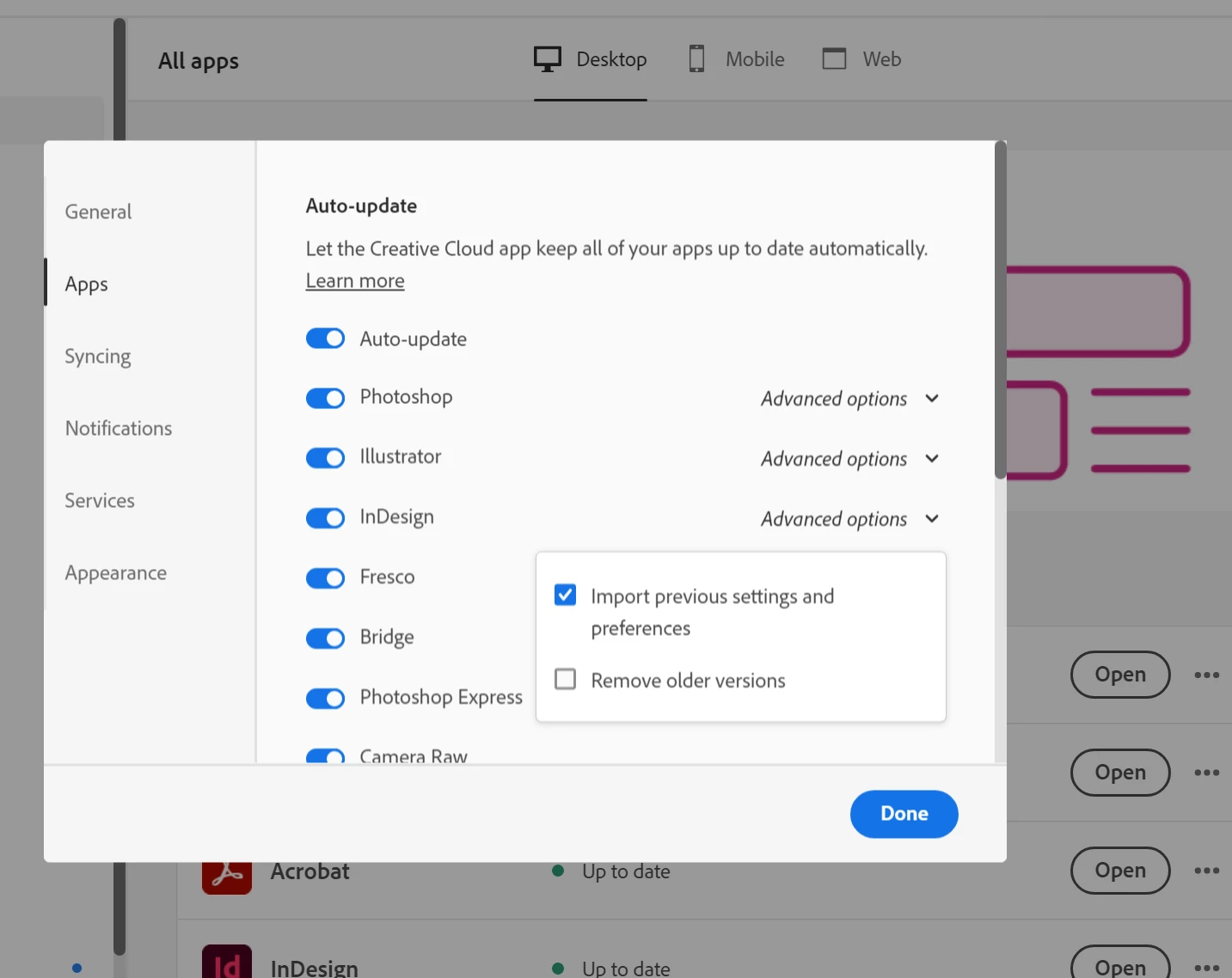1232x978 pixels.
Task: Click the Desktop monitor icon
Action: (x=548, y=59)
